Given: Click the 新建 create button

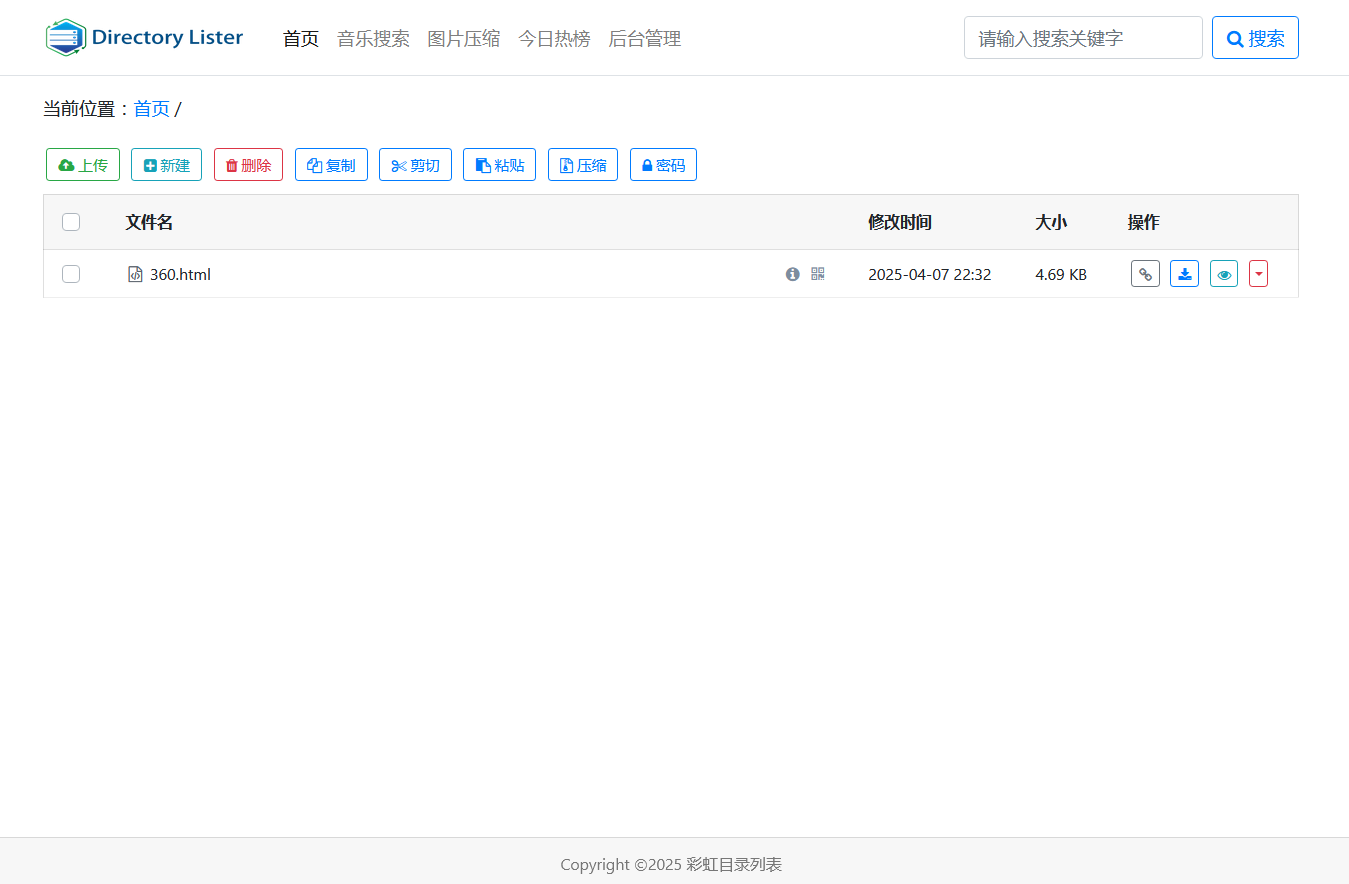Looking at the screenshot, I should pos(167,165).
